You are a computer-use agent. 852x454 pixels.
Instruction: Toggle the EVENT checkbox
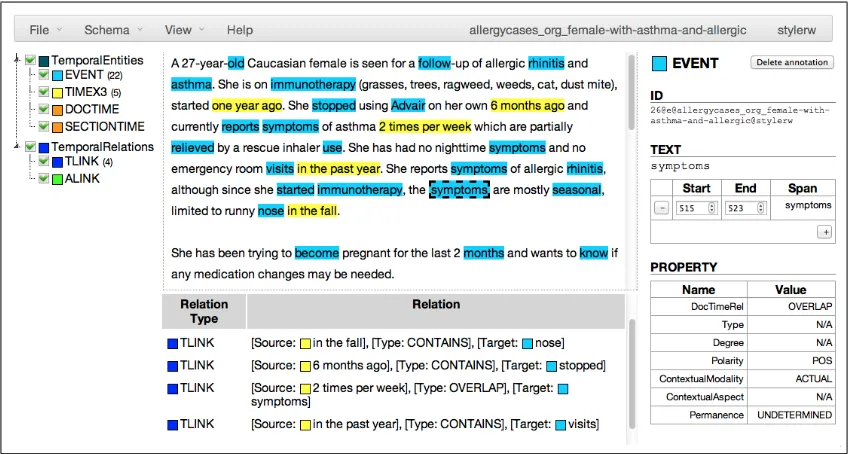[44, 75]
